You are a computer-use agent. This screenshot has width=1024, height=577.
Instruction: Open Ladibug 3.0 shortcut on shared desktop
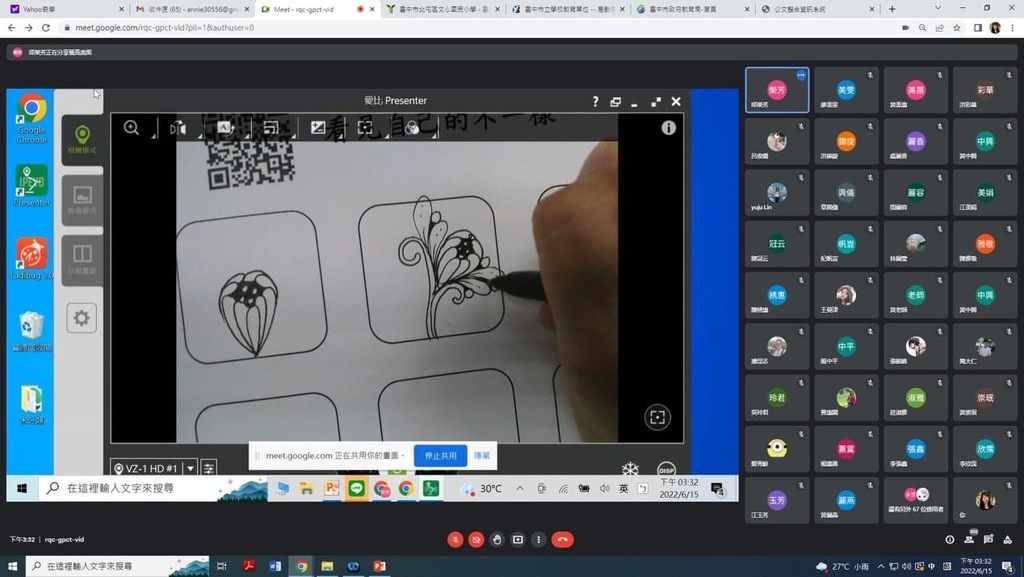pyautogui.click(x=31, y=259)
